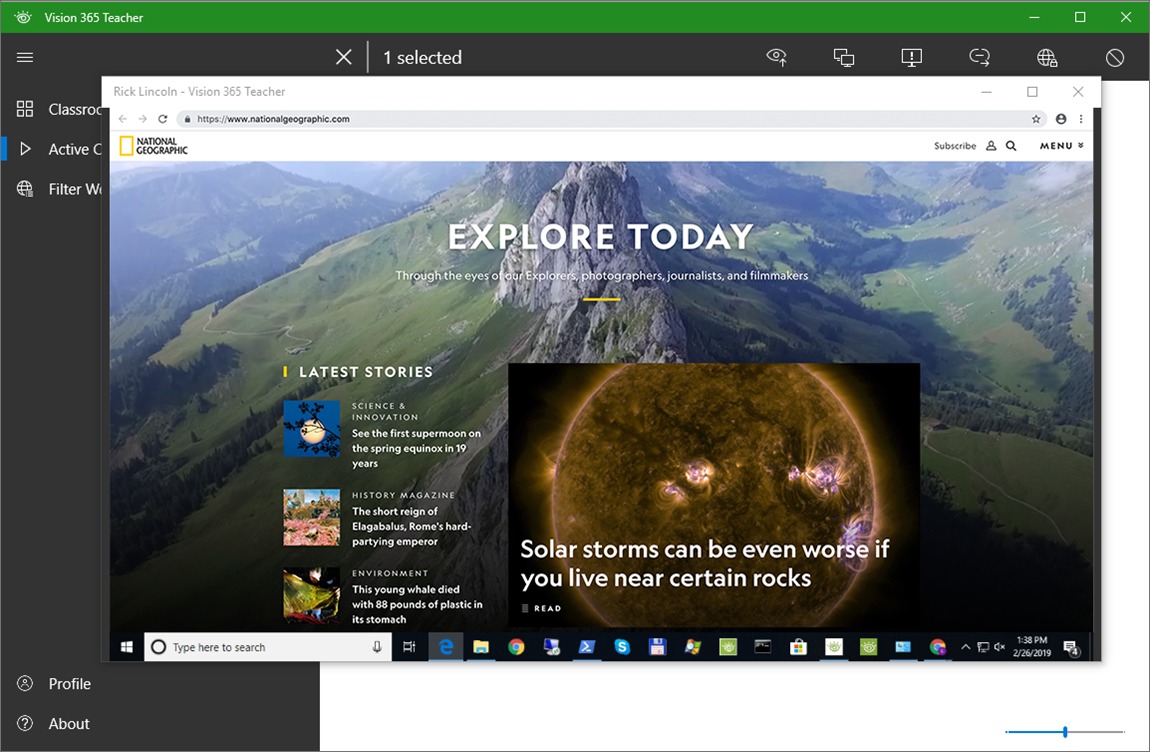
Task: Click the muted volume tray icon
Action: (x=999, y=647)
